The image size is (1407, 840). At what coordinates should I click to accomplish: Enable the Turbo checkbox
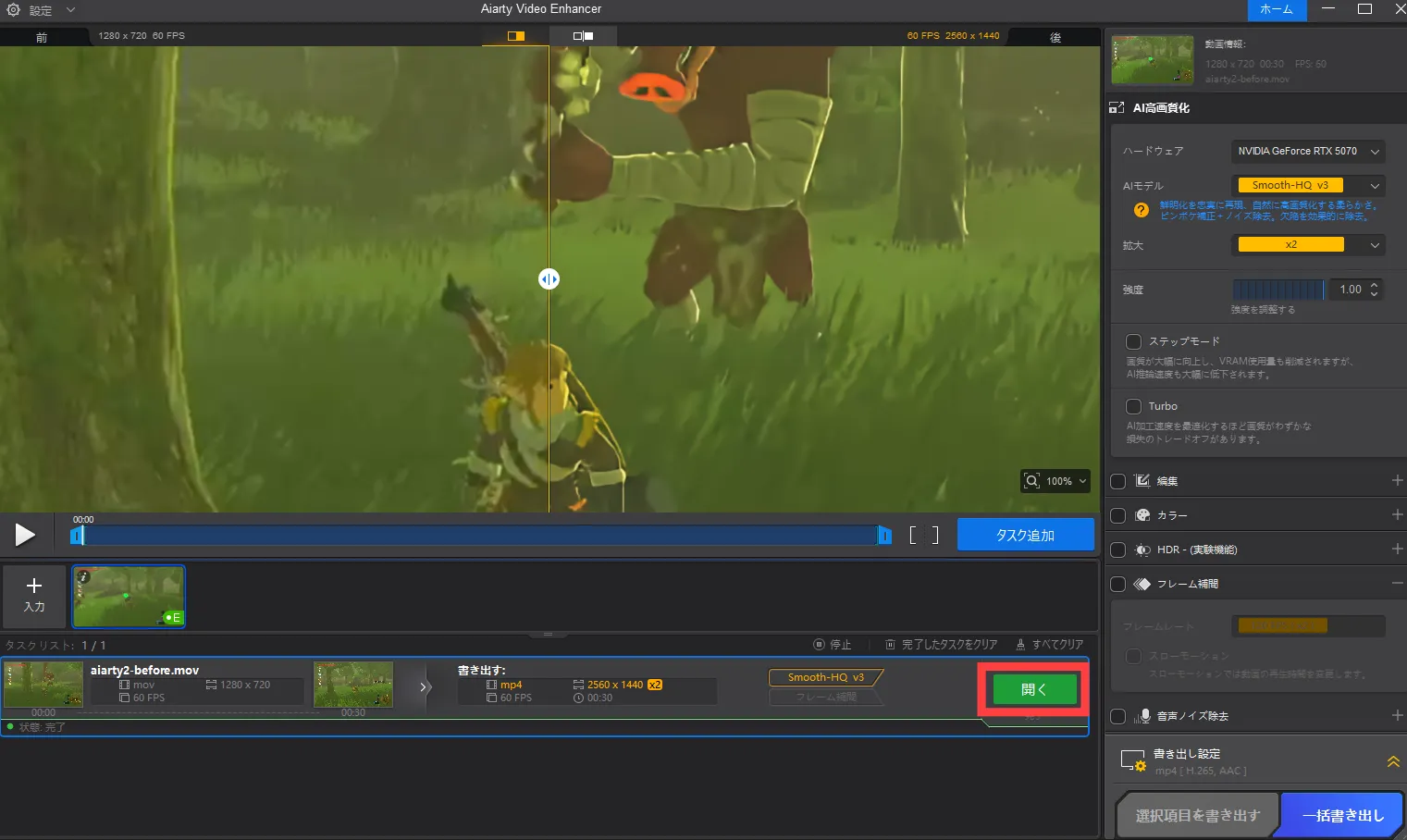tap(1133, 406)
